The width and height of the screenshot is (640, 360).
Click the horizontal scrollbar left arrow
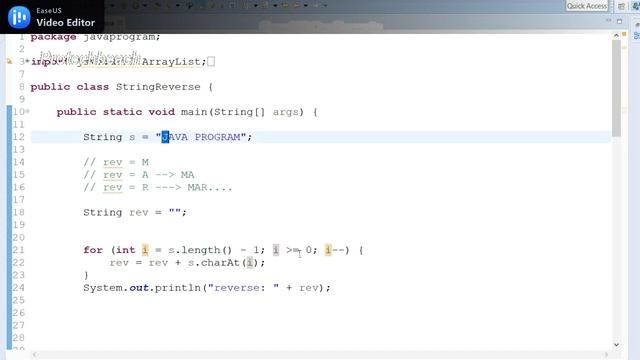34,355
